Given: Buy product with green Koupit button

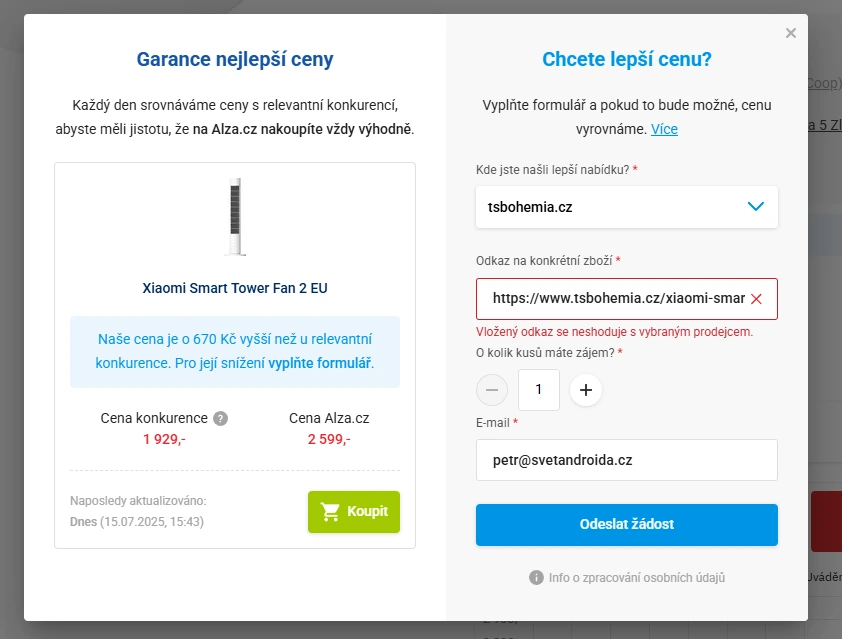Looking at the screenshot, I should 354,512.
